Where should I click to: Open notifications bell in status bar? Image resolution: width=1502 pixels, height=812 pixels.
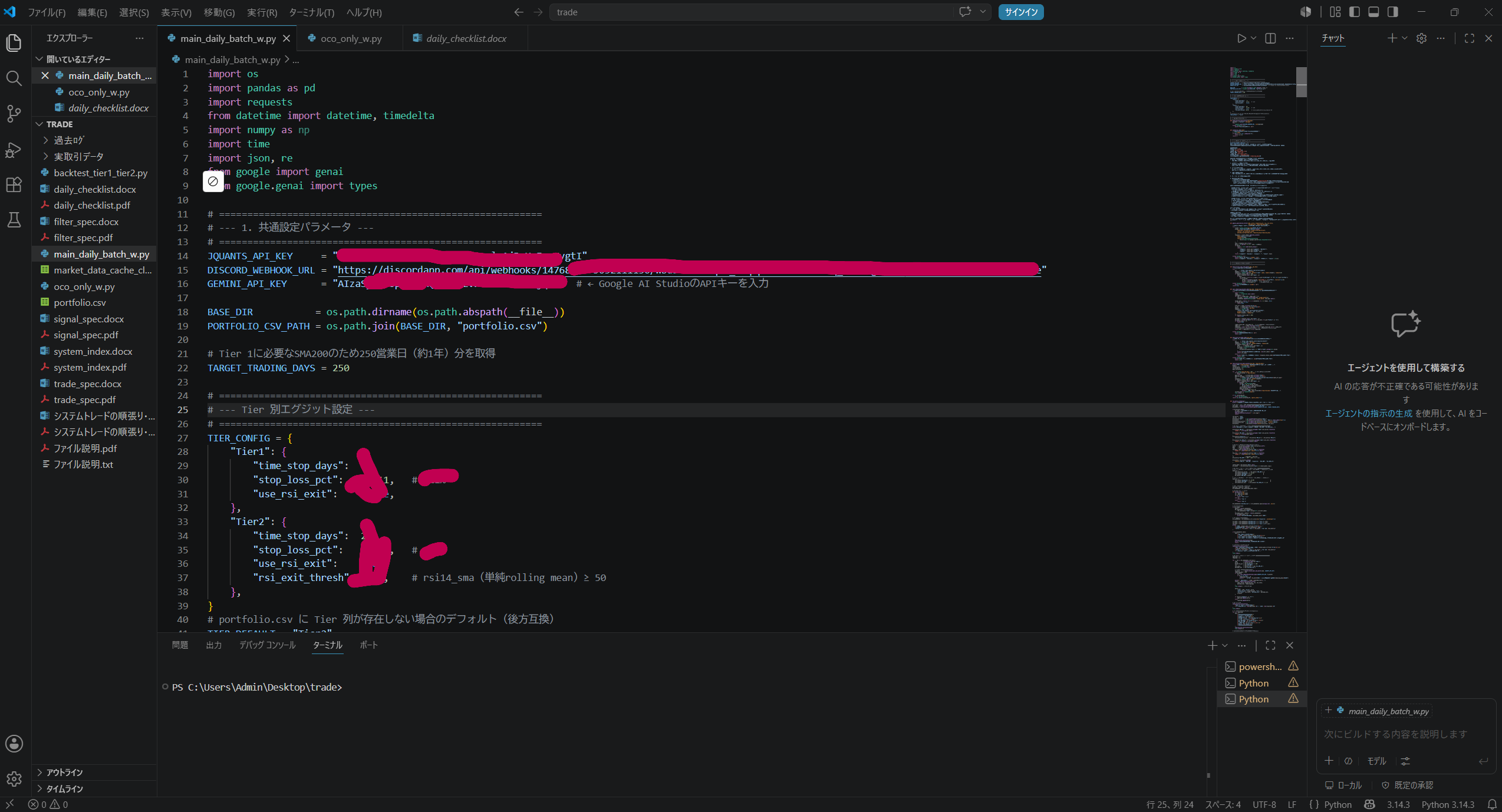tap(1492, 804)
